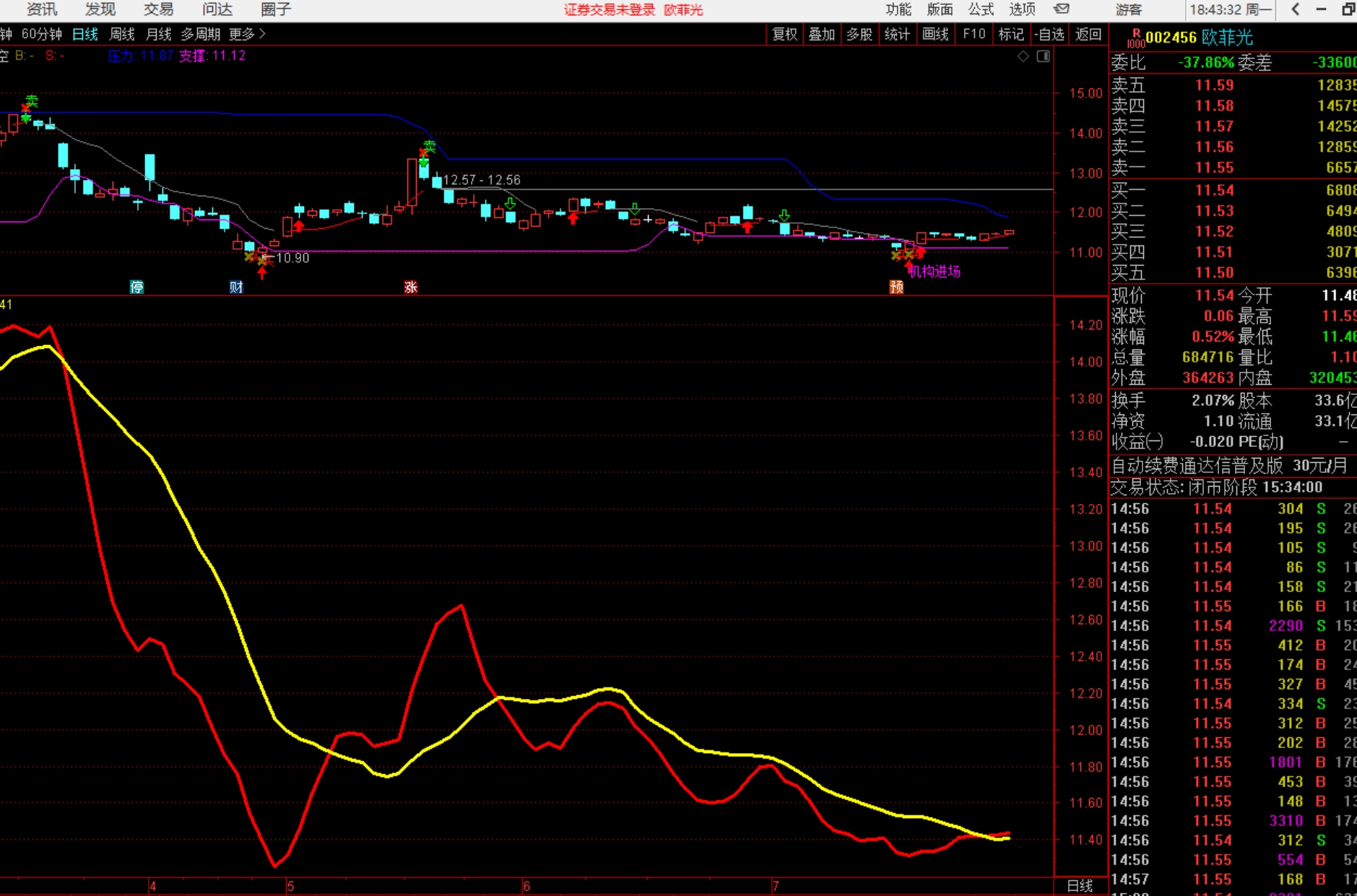
Task: Open the 资讯 menu
Action: pyautogui.click(x=41, y=9)
